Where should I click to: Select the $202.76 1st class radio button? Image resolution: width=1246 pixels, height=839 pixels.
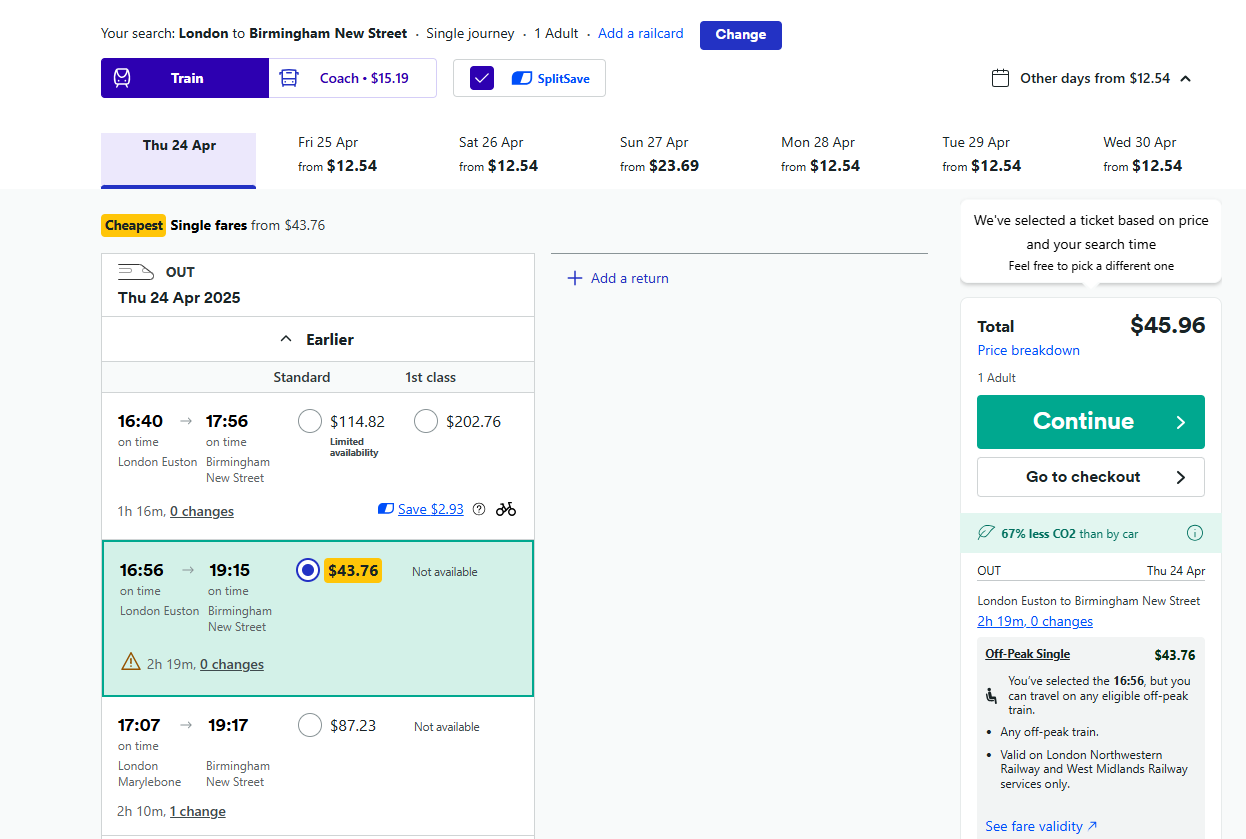(x=426, y=421)
